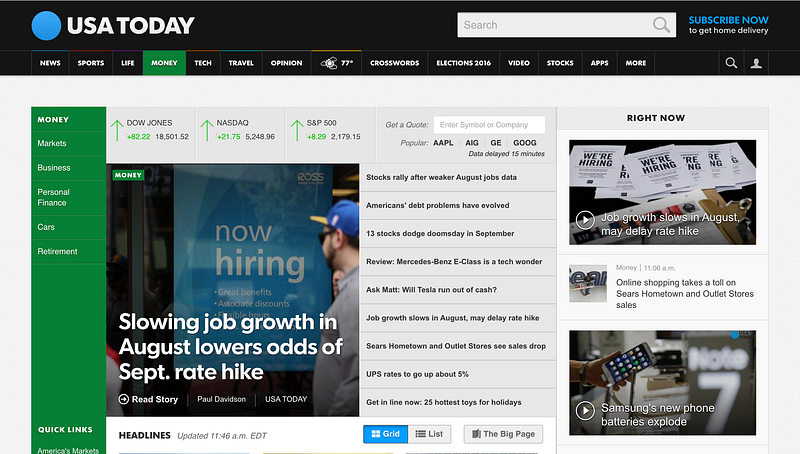Open the Sears Hometown article thumbnail
This screenshot has width=800, height=454.
point(588,283)
